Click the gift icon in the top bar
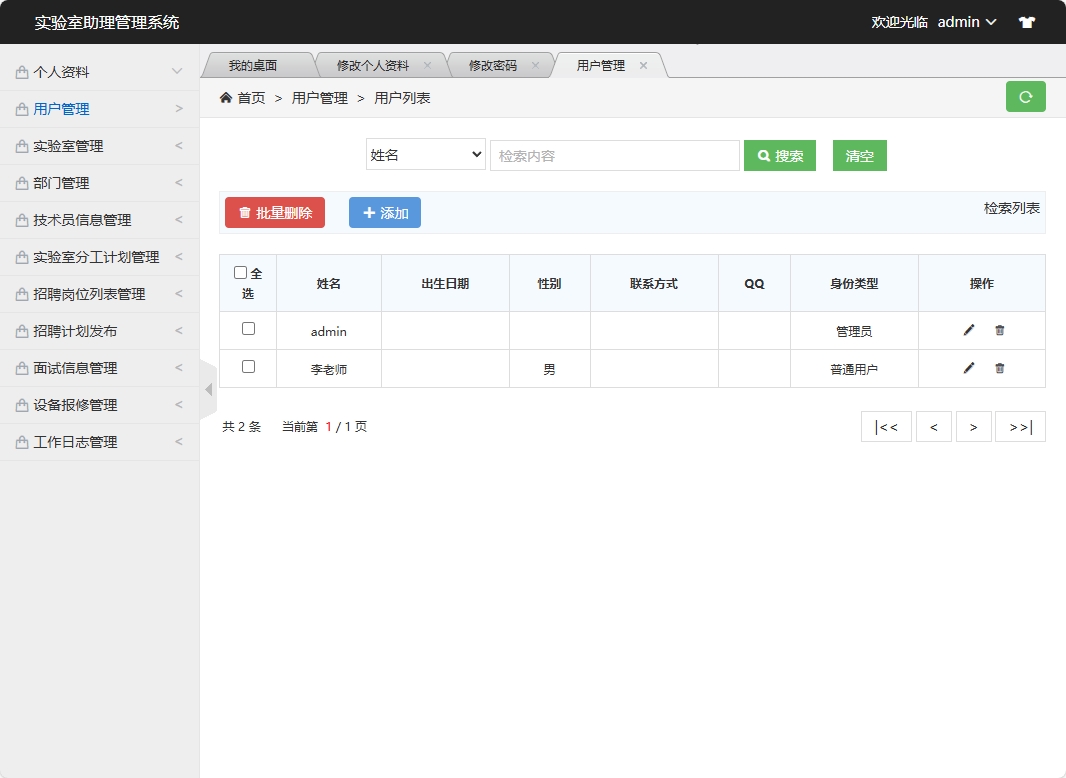Viewport: 1066px width, 778px height. [1026, 21]
